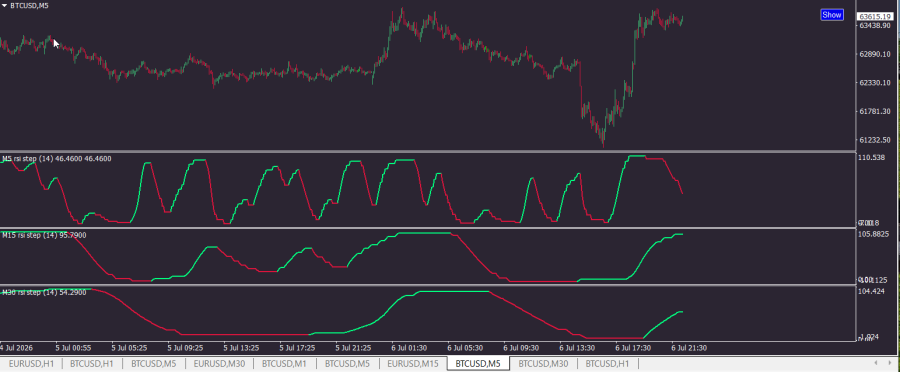
Task: Open BTCUSD,H1 tab next to EURUSD,H1
Action: point(92,363)
